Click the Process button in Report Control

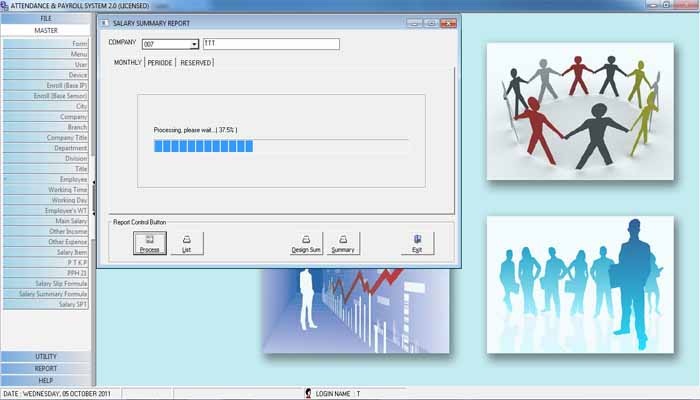pyautogui.click(x=150, y=243)
